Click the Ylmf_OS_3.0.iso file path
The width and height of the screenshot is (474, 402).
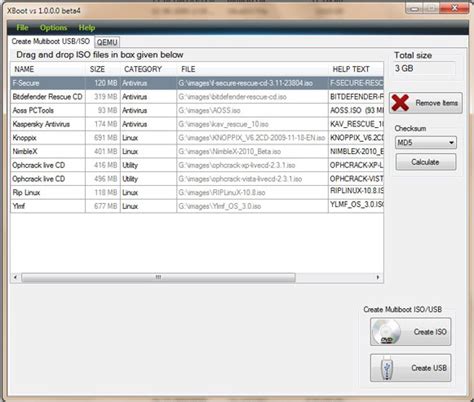[220, 206]
